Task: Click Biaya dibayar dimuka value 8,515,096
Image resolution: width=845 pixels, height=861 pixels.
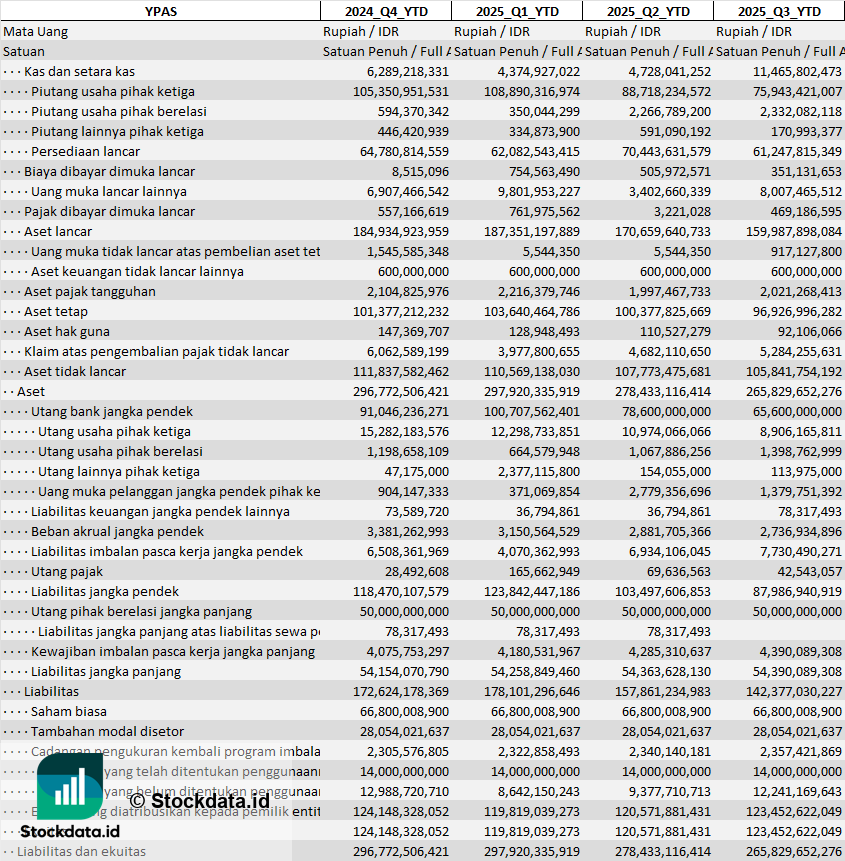Action: point(420,172)
